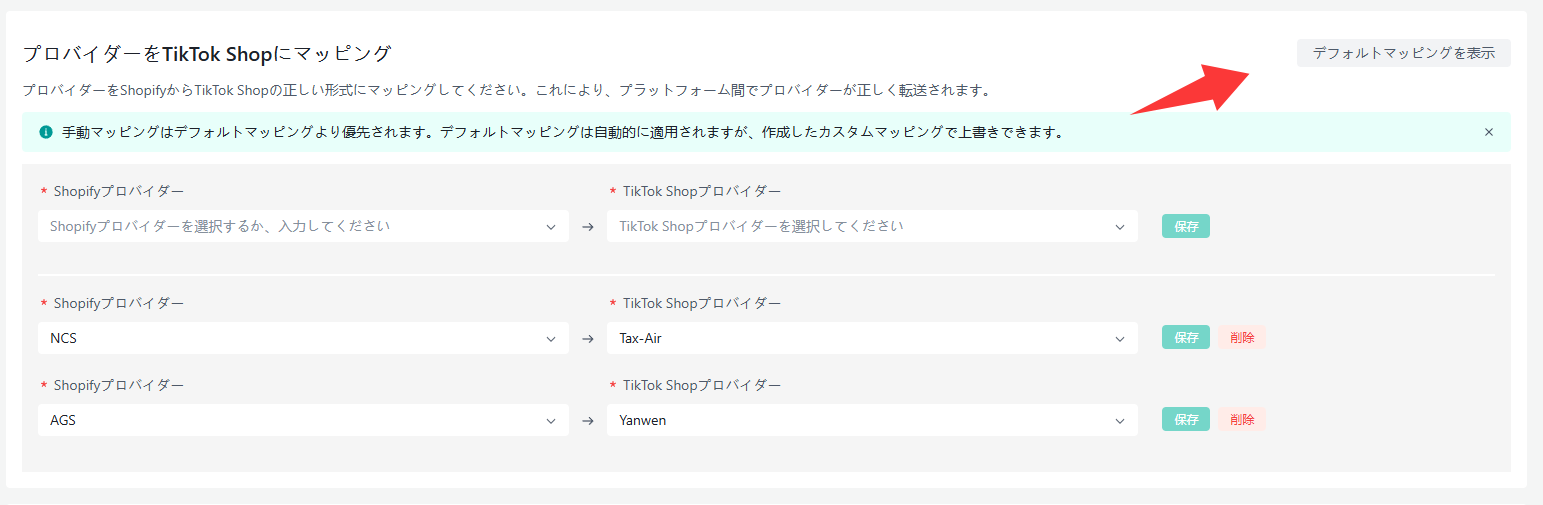Click chevron arrow of empty Shopify provider field
The height and width of the screenshot is (505, 1543).
(551, 227)
